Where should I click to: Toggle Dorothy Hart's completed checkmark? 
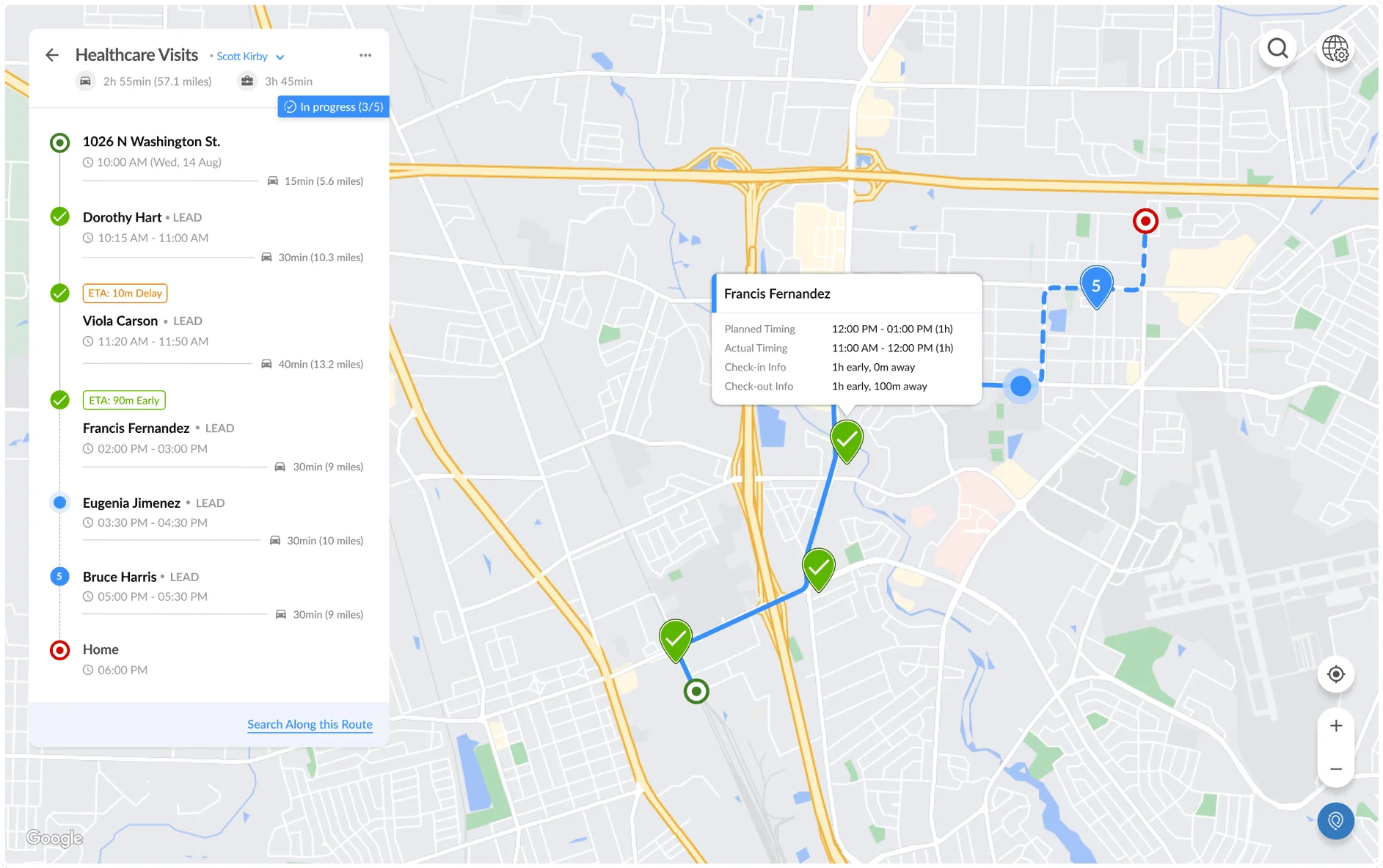59,216
